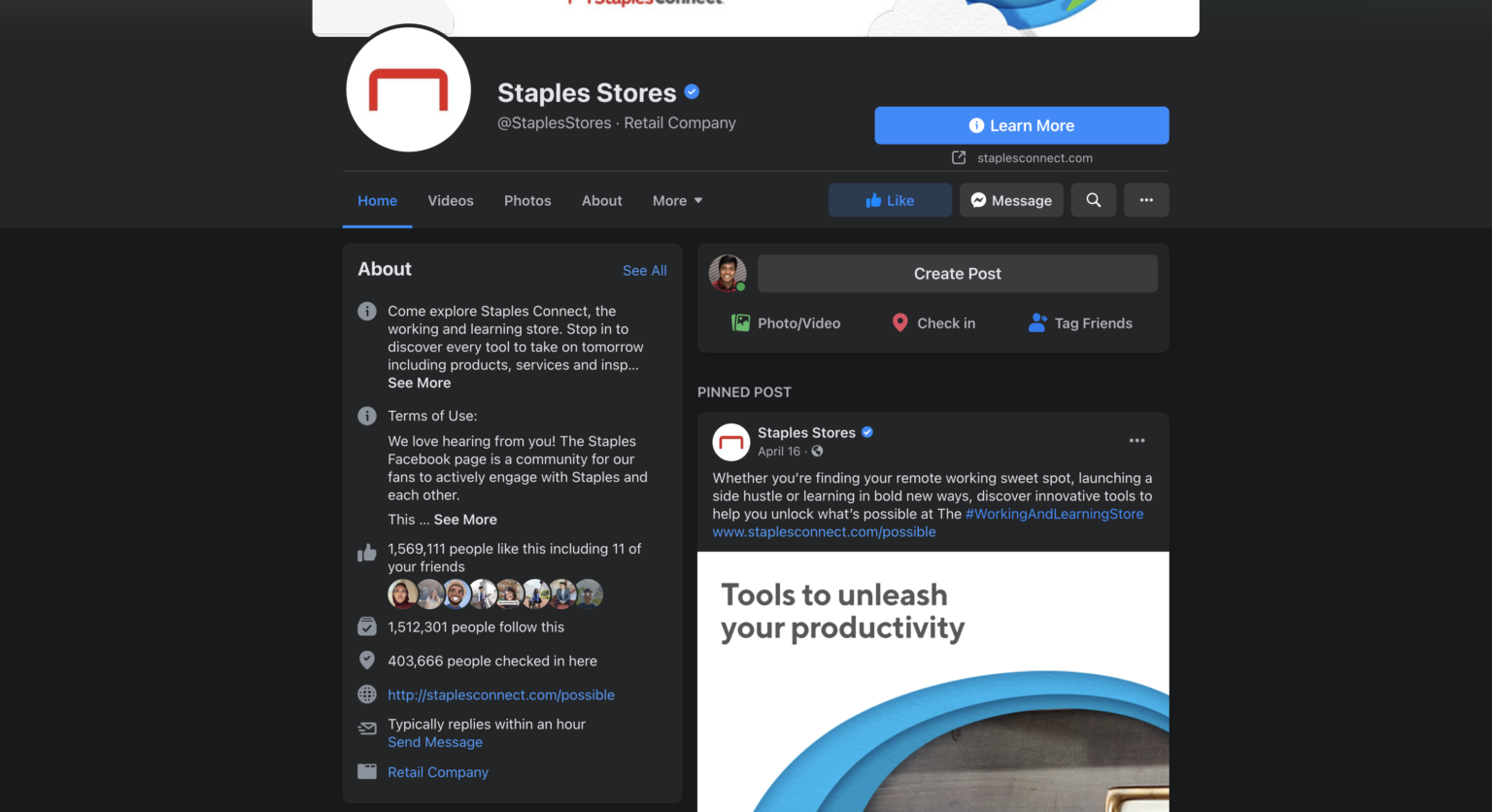Select the Photo/Video icon under Create Post
This screenshot has width=1492, height=812.
click(x=741, y=322)
